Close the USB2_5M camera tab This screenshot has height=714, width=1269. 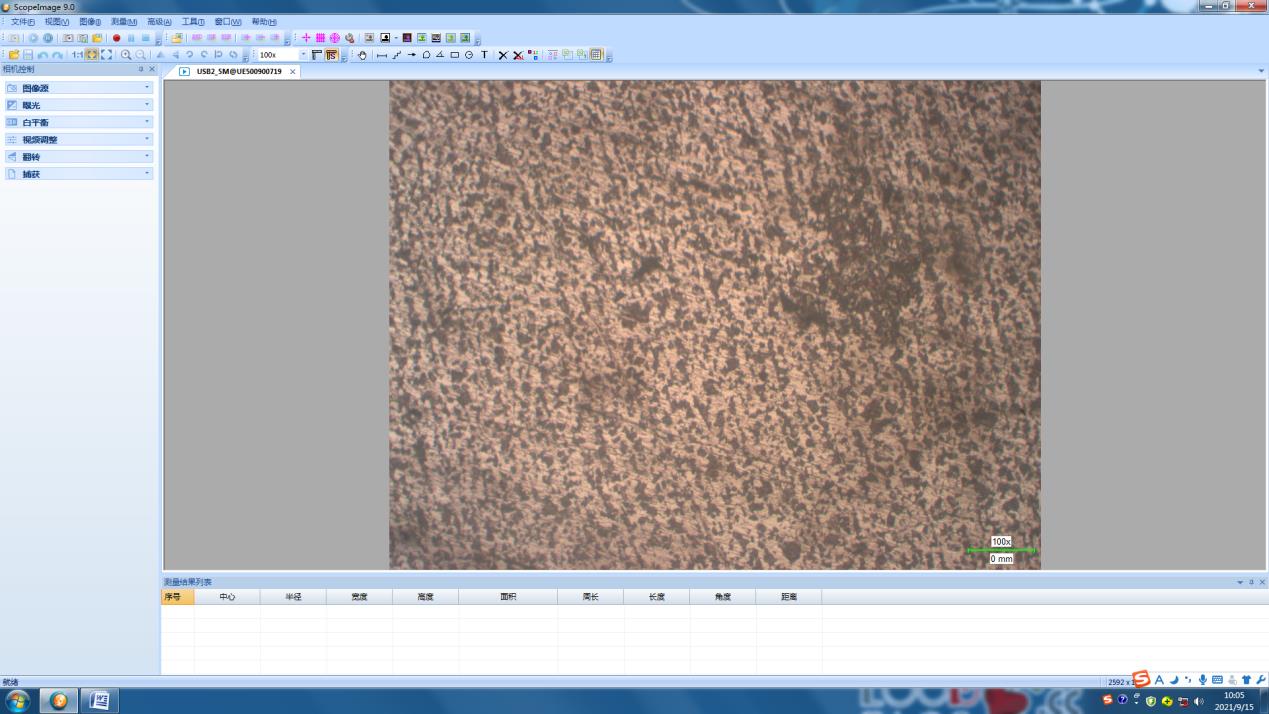pos(293,72)
